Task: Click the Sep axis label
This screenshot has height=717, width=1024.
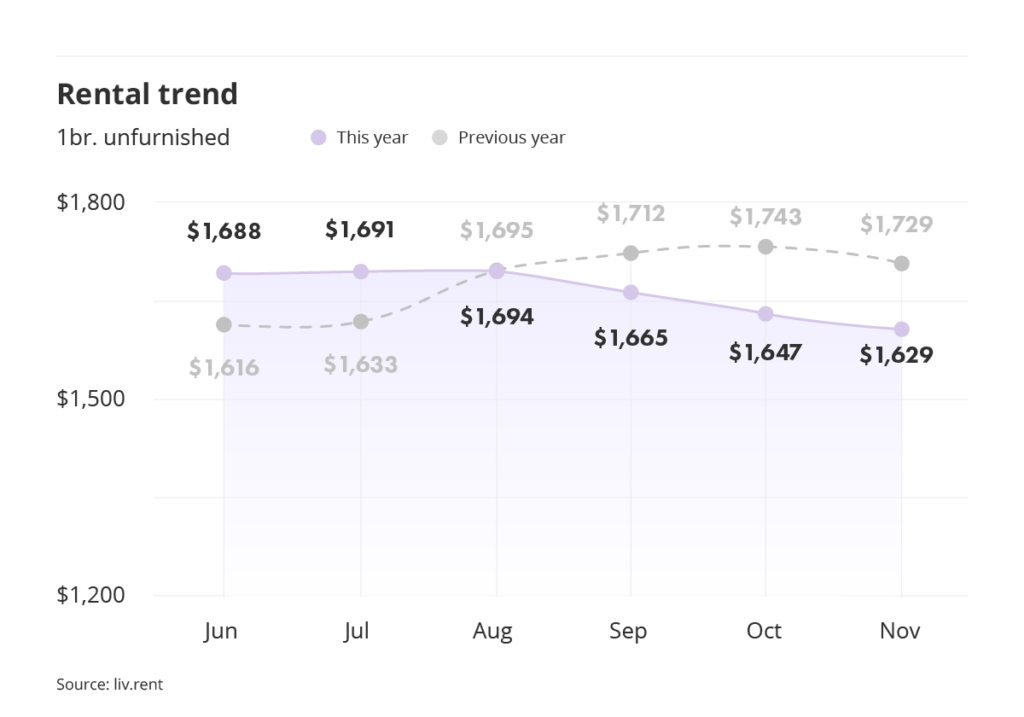Action: click(628, 631)
